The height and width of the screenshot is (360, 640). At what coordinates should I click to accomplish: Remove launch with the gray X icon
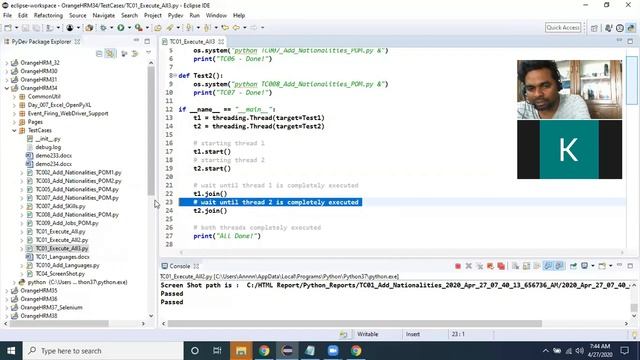(x=469, y=266)
